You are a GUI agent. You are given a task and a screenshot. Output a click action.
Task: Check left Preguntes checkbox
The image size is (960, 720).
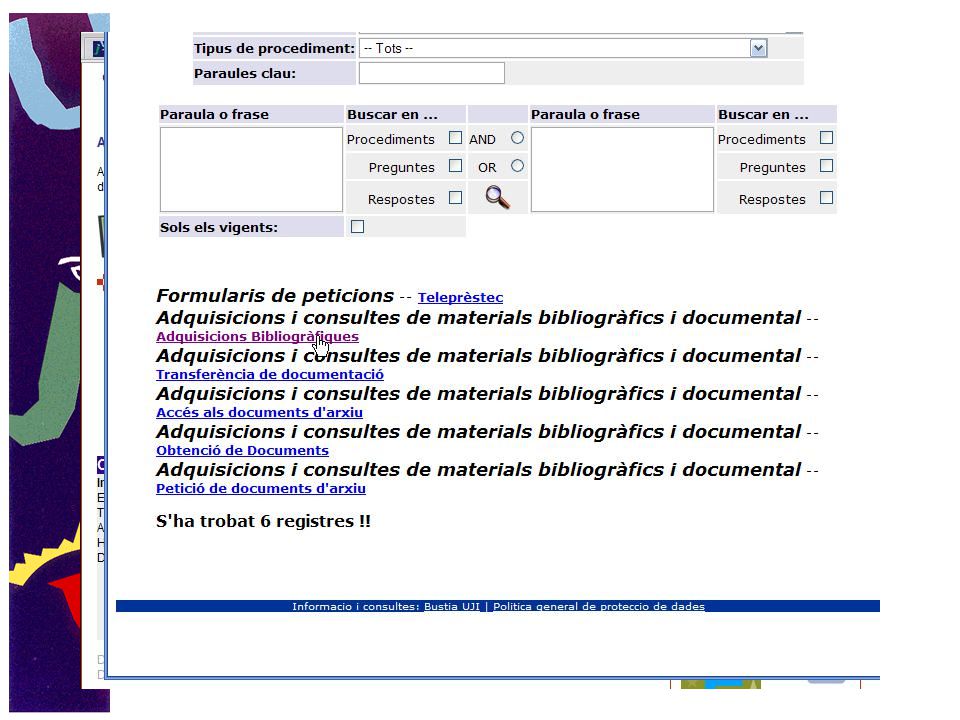[455, 166]
